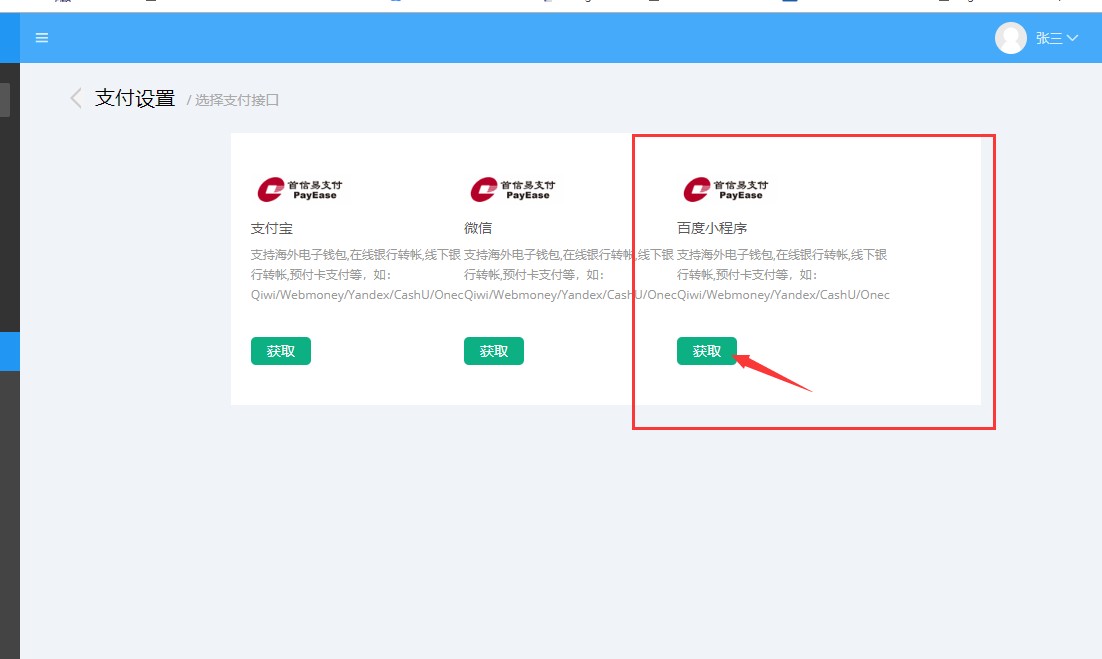Click the user avatar picture

coord(1011,38)
